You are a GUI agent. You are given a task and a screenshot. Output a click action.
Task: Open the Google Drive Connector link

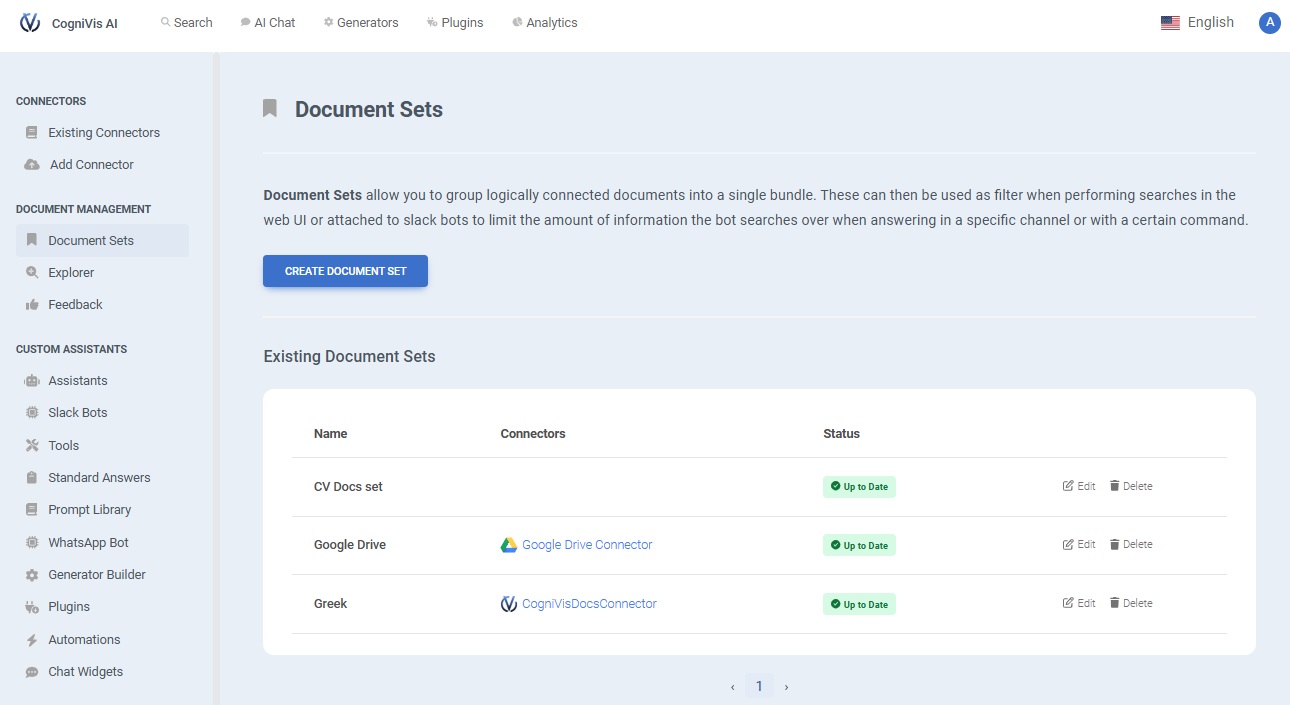tap(587, 545)
